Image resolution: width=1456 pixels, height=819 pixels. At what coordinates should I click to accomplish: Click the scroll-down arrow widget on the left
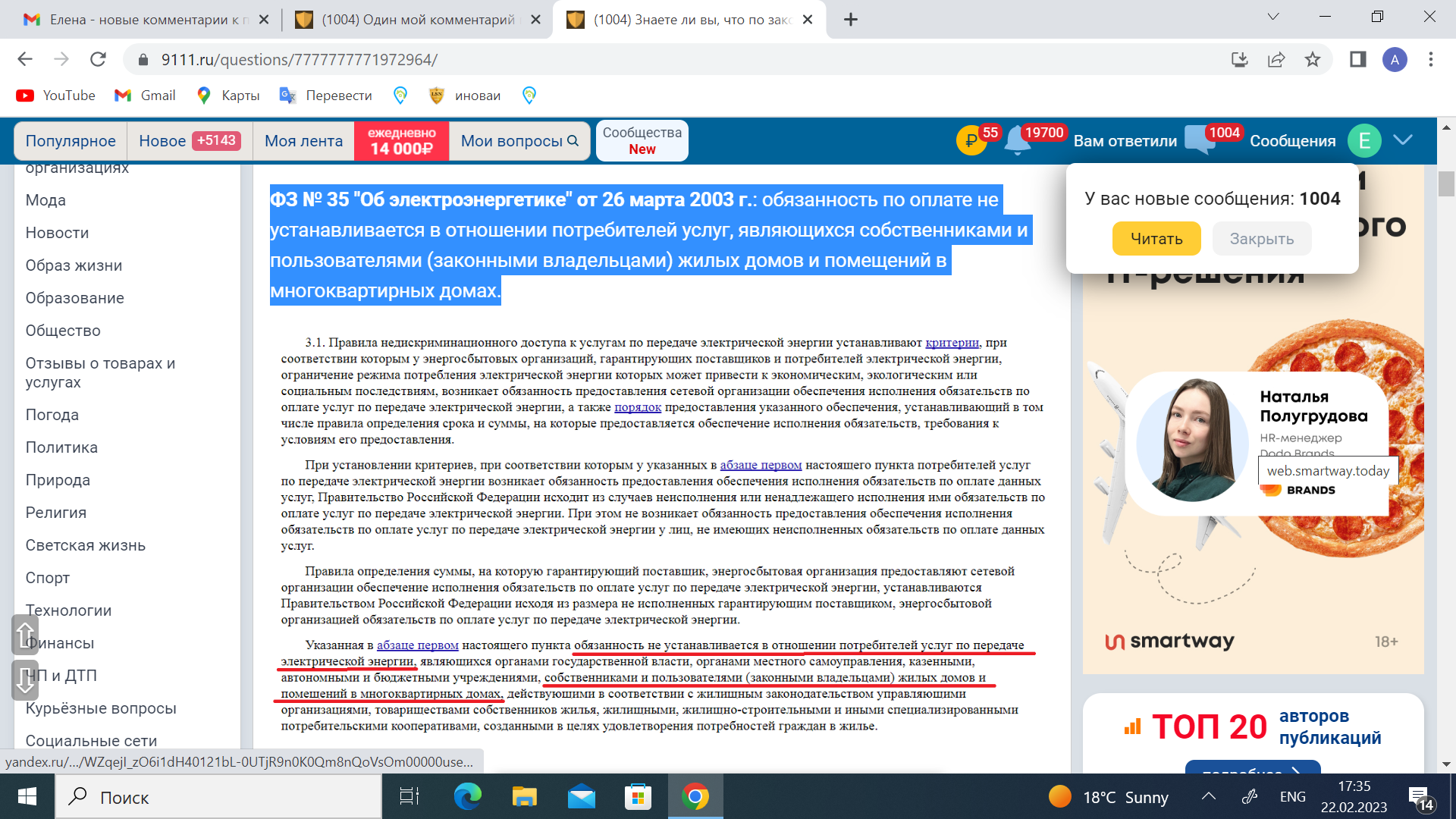click(x=25, y=679)
